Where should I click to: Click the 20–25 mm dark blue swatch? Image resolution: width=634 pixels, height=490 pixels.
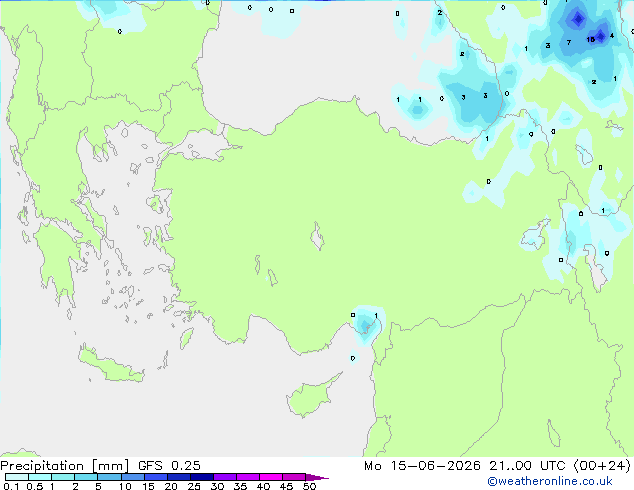pos(178,477)
